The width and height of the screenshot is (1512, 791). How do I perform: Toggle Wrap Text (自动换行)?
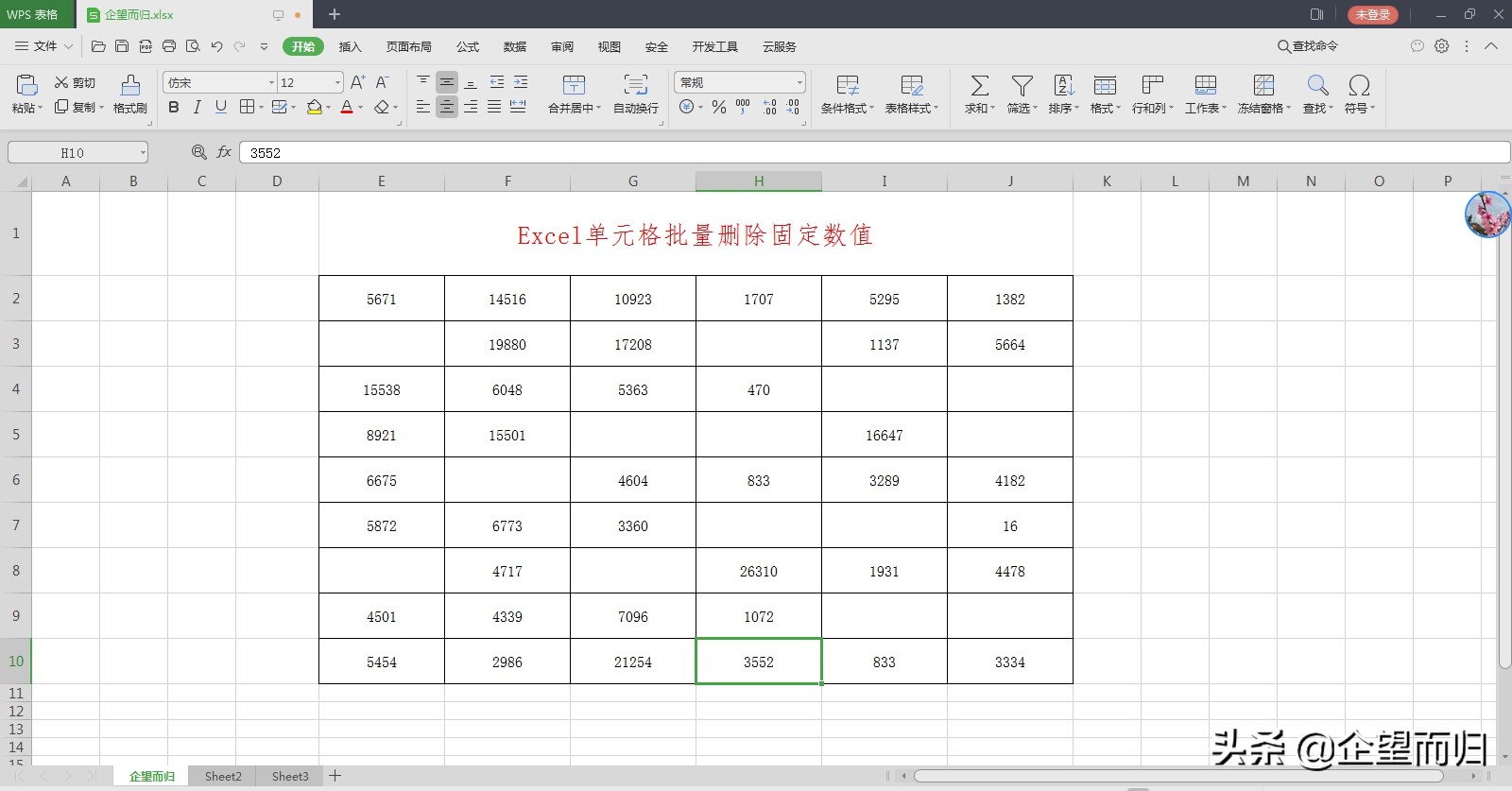point(636,95)
